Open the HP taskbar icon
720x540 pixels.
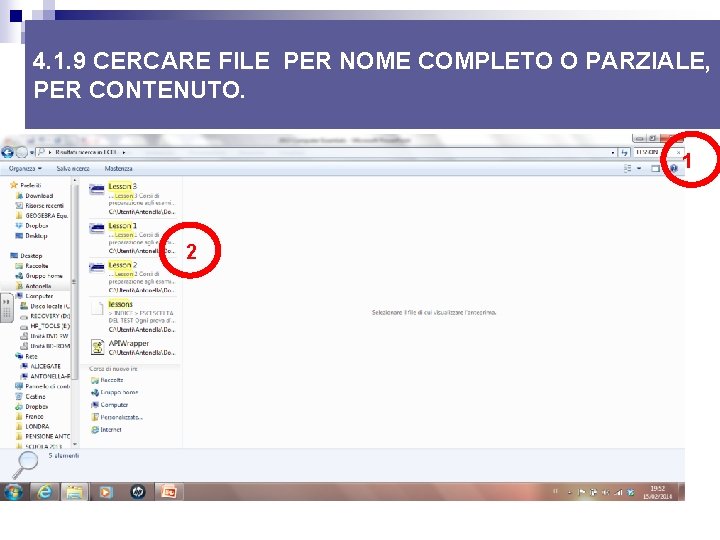click(138, 492)
